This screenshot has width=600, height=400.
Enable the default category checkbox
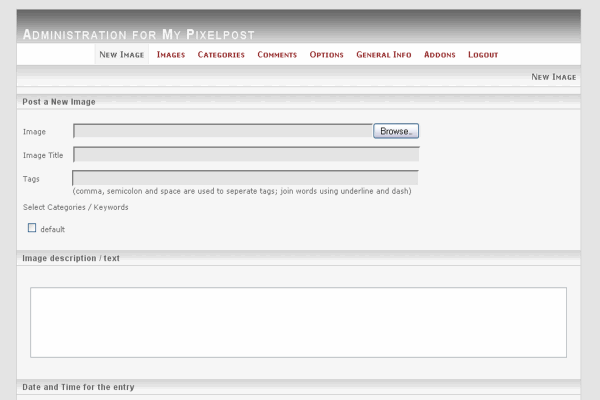point(32,228)
